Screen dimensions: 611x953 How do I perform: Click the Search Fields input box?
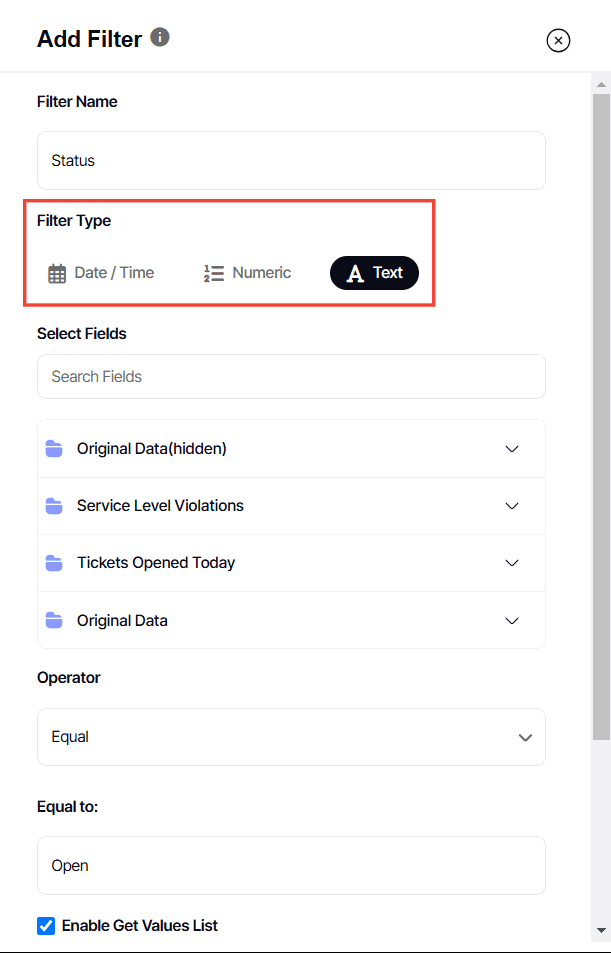tap(291, 377)
